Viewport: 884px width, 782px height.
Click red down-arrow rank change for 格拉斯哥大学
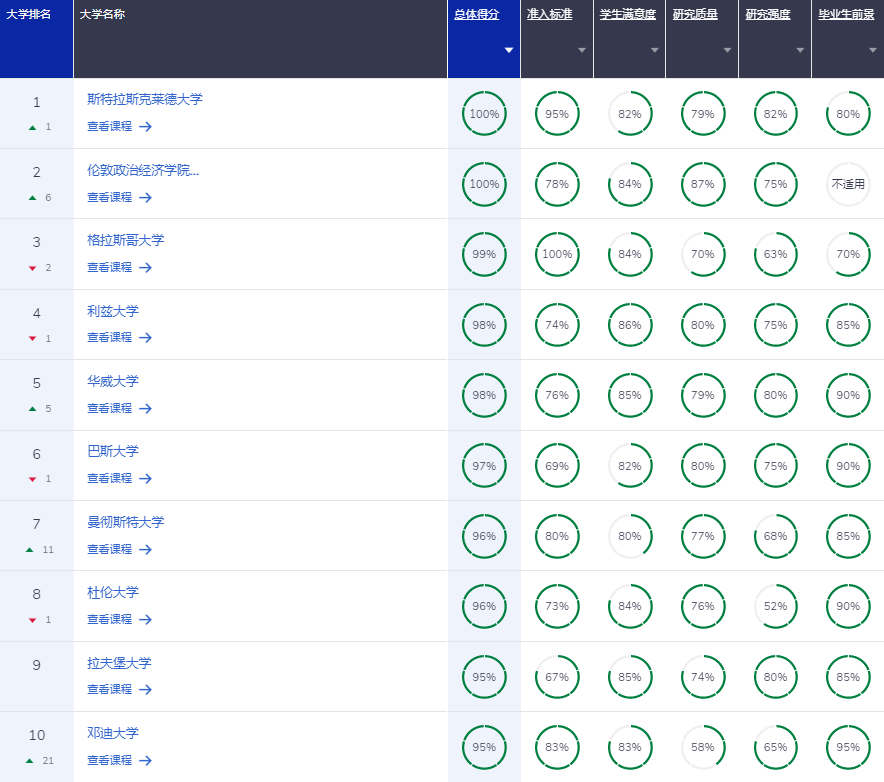33,268
